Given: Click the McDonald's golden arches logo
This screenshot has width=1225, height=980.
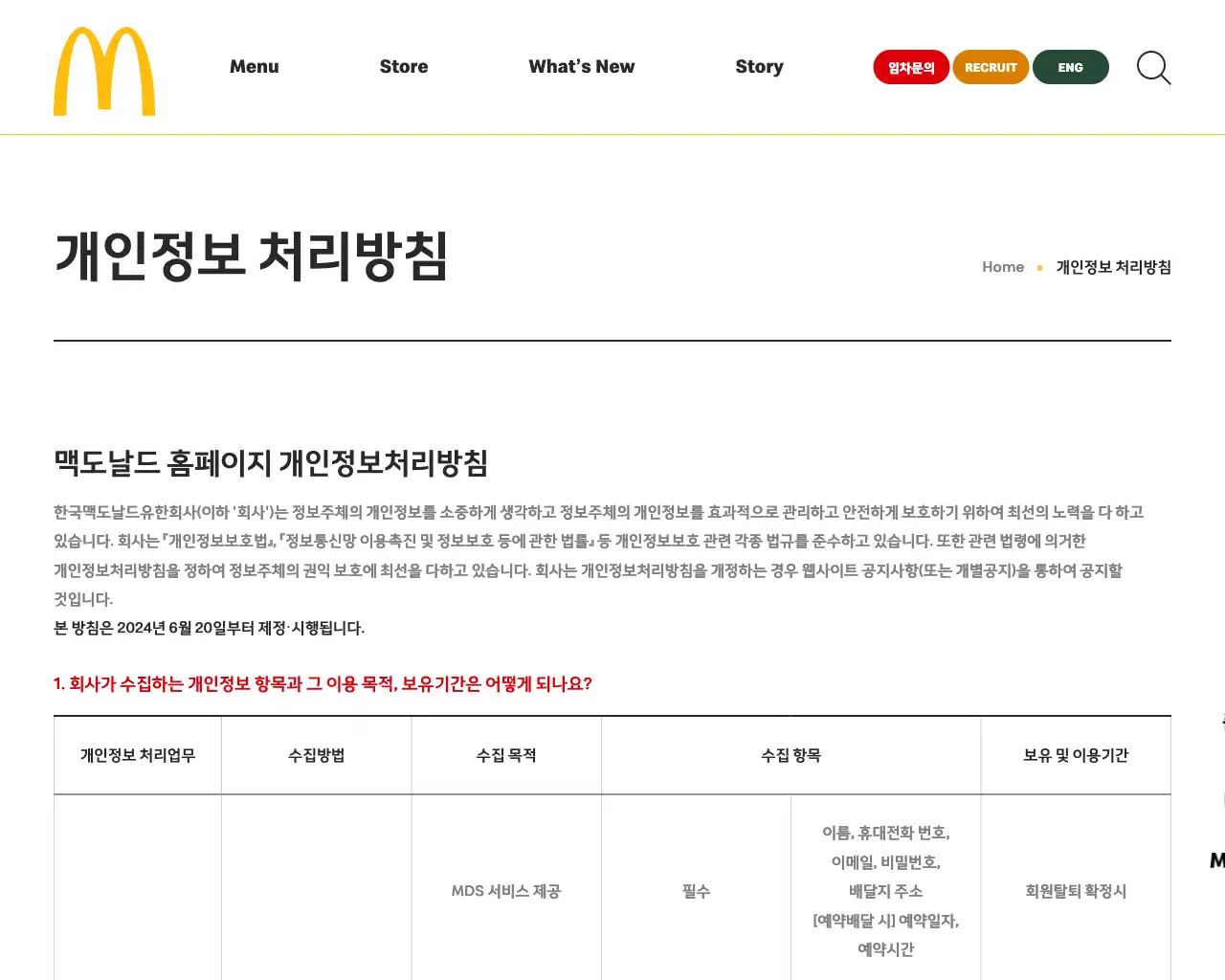Looking at the screenshot, I should (x=104, y=72).
